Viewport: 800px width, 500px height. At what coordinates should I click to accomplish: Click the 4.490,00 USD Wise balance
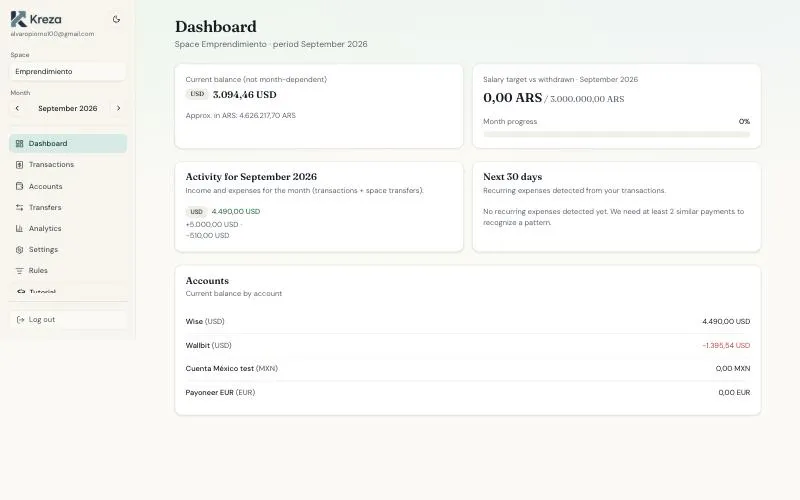pyautogui.click(x=726, y=321)
